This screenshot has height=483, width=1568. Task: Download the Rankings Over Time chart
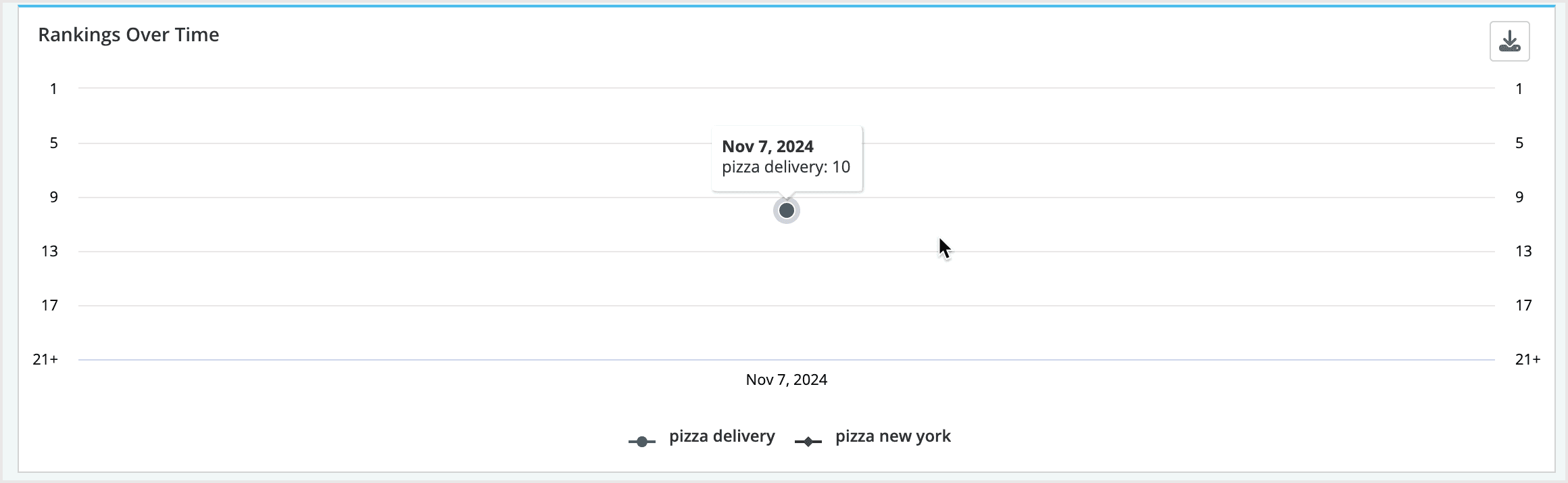pos(1509,42)
